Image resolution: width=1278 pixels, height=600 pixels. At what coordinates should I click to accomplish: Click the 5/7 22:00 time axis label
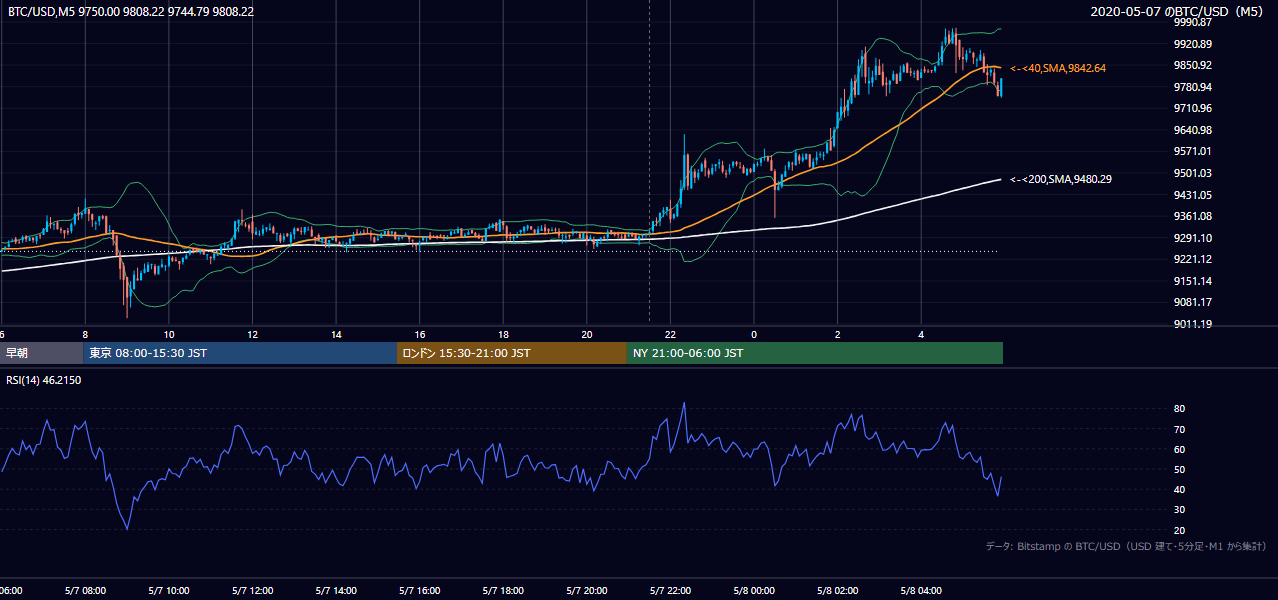click(x=670, y=591)
